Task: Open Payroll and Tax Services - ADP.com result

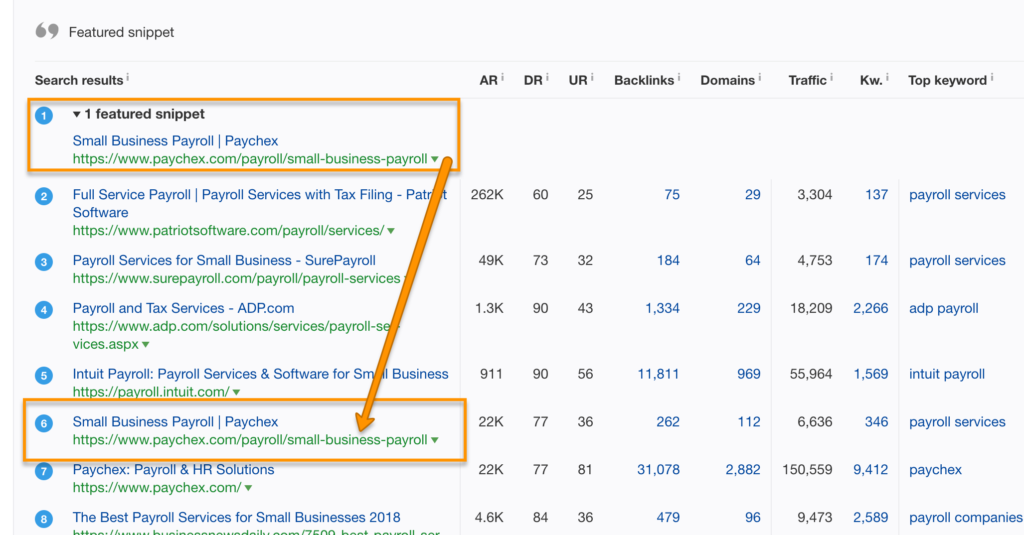Action: [184, 308]
